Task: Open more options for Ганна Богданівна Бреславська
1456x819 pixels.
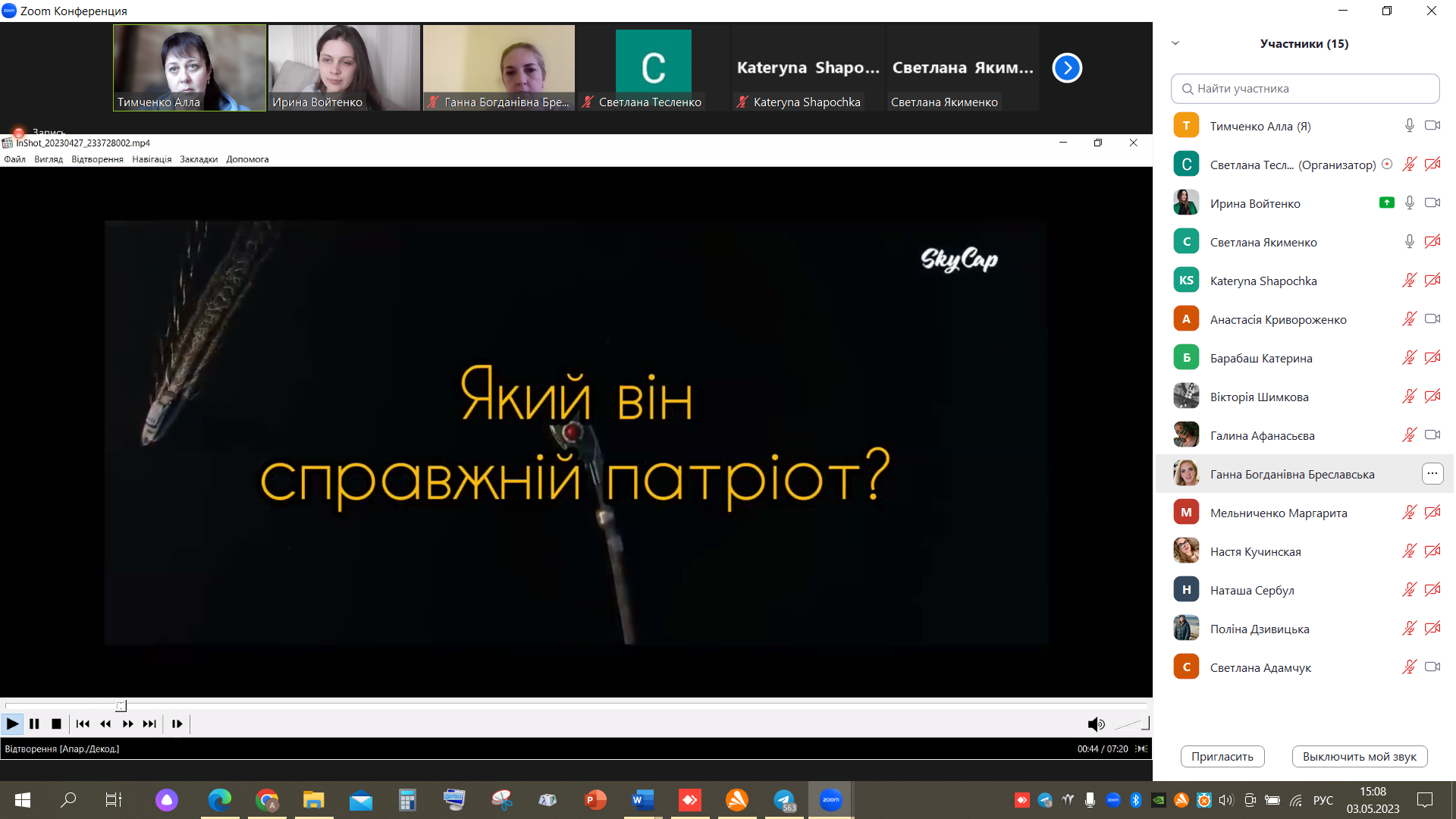Action: pyautogui.click(x=1432, y=474)
